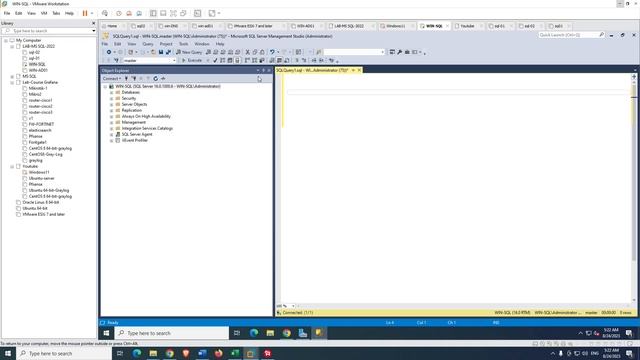
Task: Expand MS-SQL folder in VMware Library
Action: (12, 76)
